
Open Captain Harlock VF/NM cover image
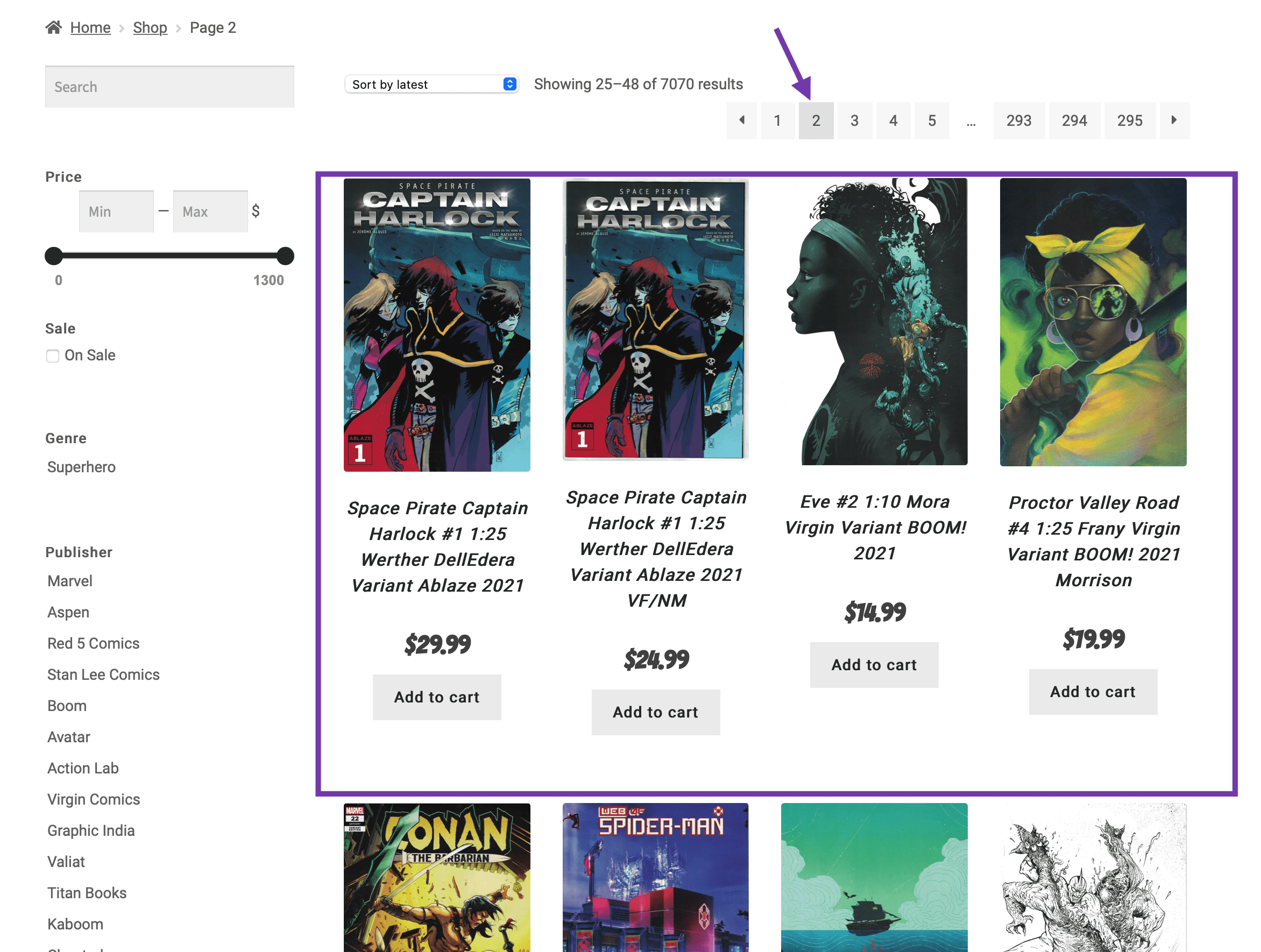656,319
